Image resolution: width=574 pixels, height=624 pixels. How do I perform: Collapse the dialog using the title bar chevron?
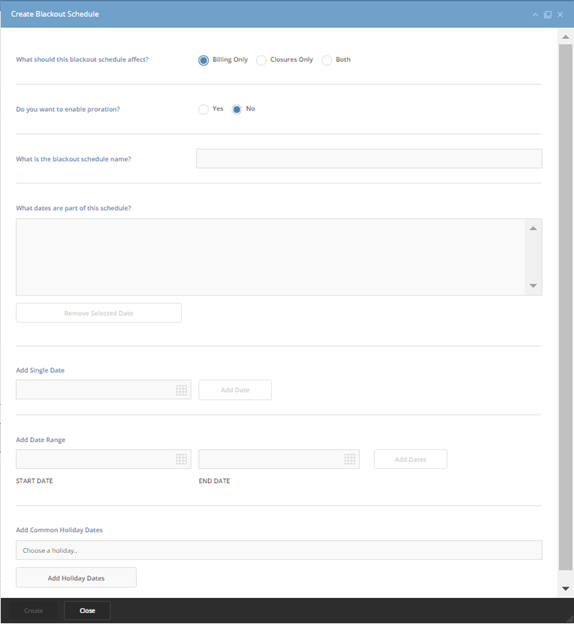pyautogui.click(x=535, y=15)
